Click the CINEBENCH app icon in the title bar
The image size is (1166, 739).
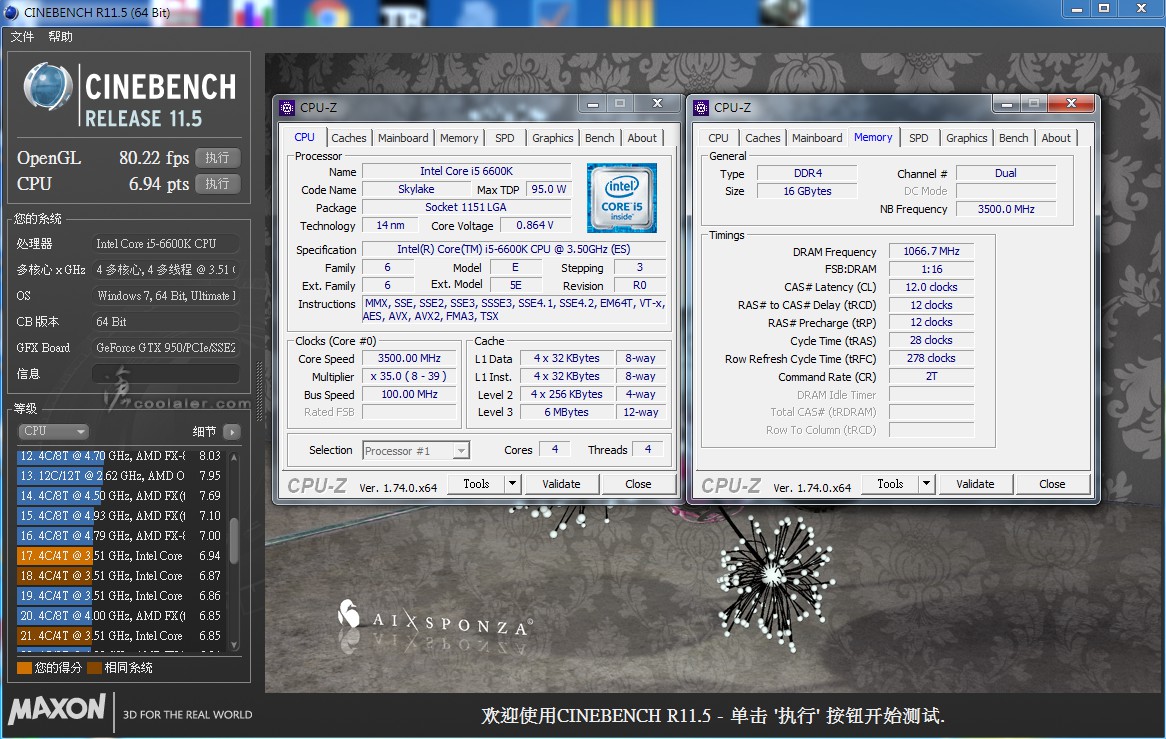click(x=11, y=12)
